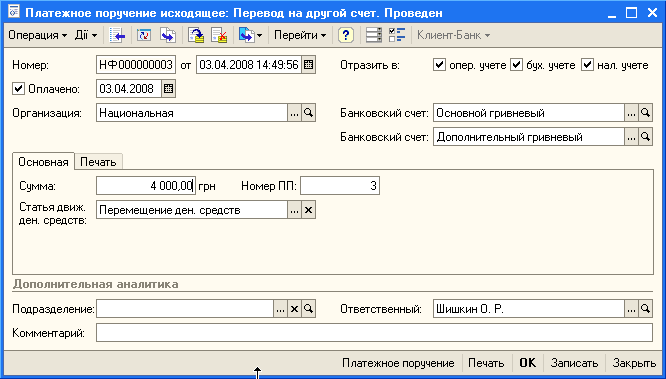
Task: Click the checklist form settings icon
Action: [x=398, y=35]
